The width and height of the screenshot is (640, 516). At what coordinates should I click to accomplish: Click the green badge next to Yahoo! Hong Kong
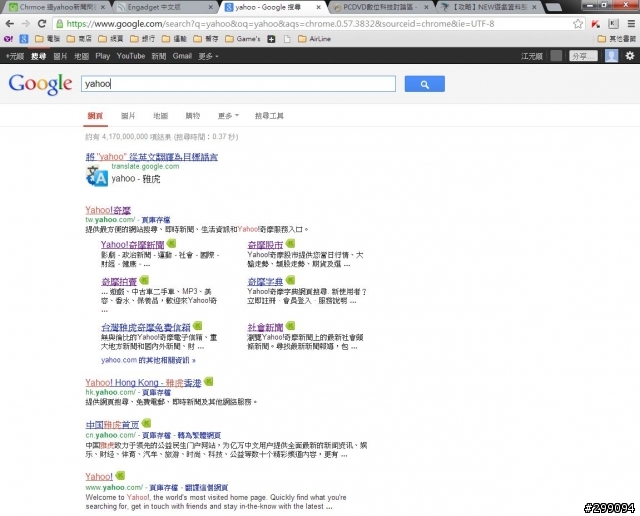pos(208,381)
